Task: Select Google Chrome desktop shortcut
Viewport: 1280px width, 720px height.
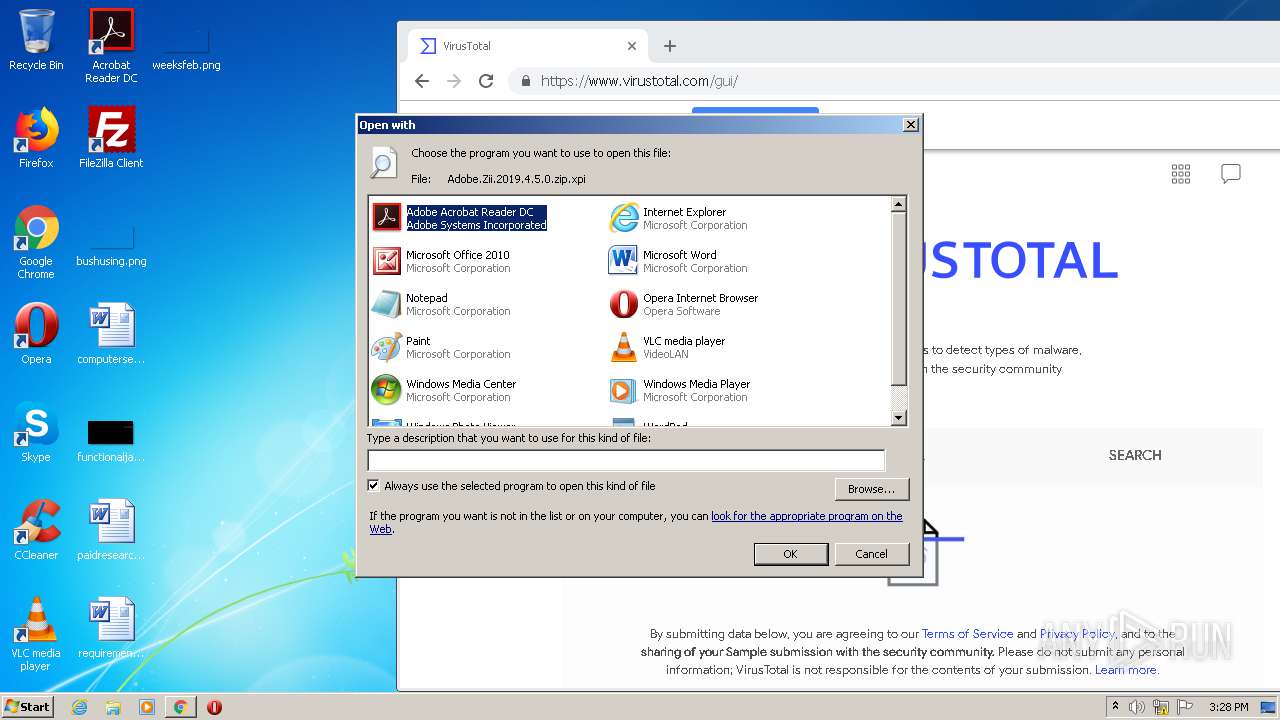Action: click(x=36, y=243)
